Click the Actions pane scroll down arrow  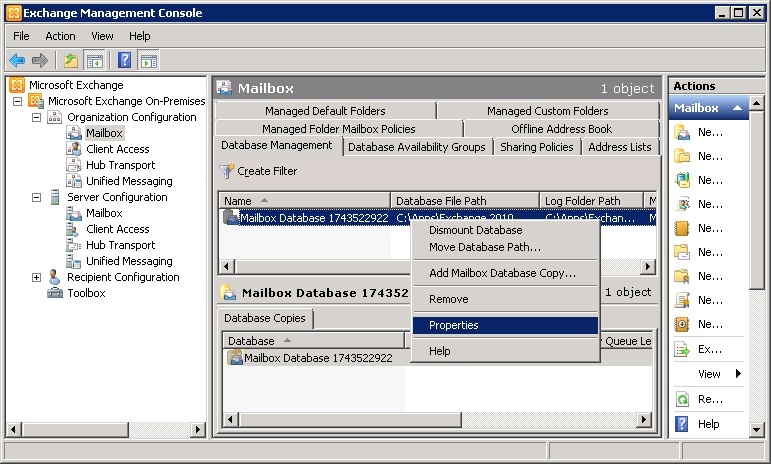(756, 430)
